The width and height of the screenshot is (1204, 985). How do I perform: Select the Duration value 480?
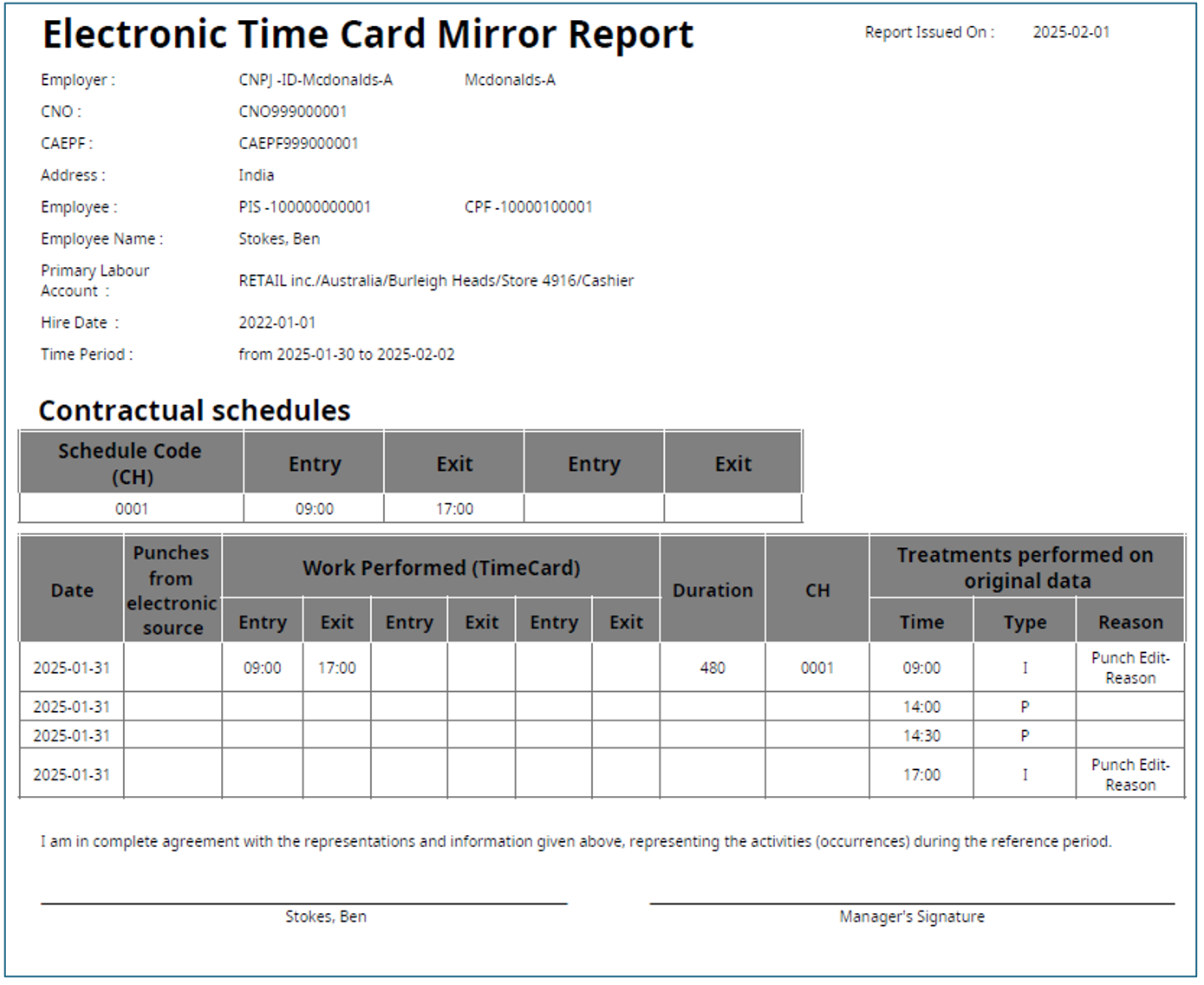click(712, 668)
